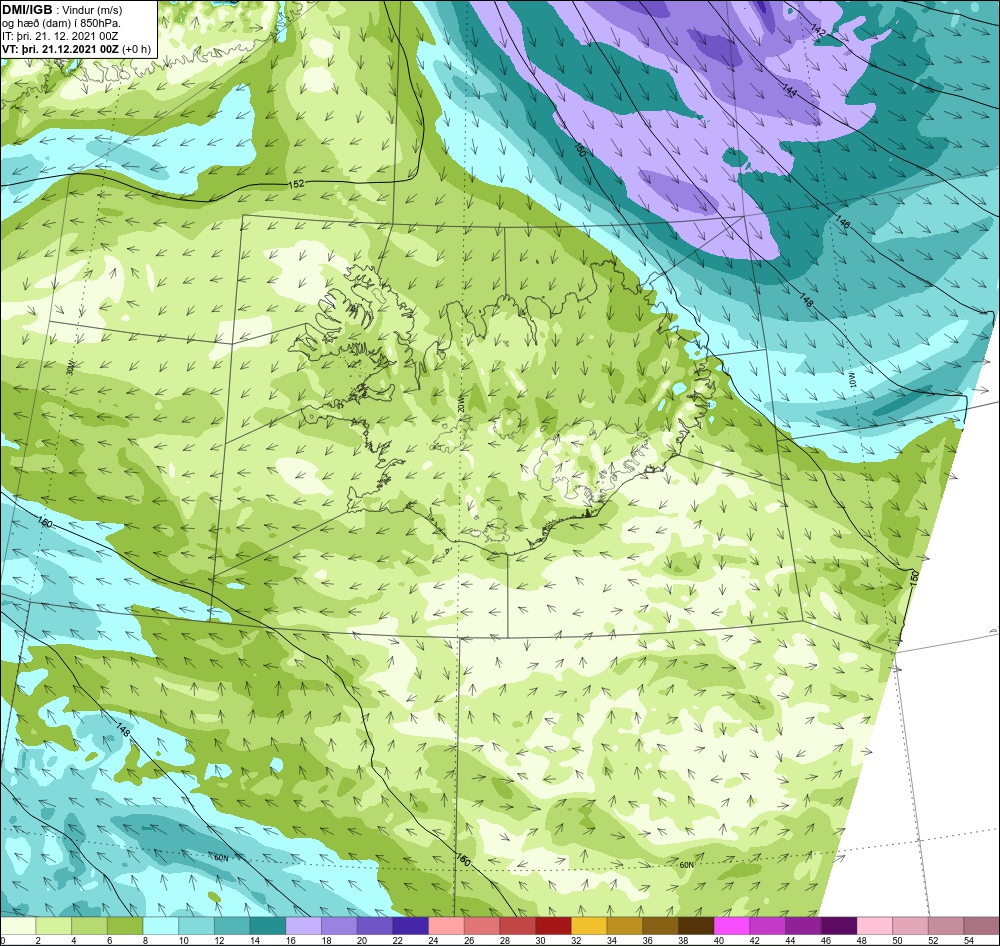Click the '146' height contour label
This screenshot has height=946, width=1000.
pos(842,222)
